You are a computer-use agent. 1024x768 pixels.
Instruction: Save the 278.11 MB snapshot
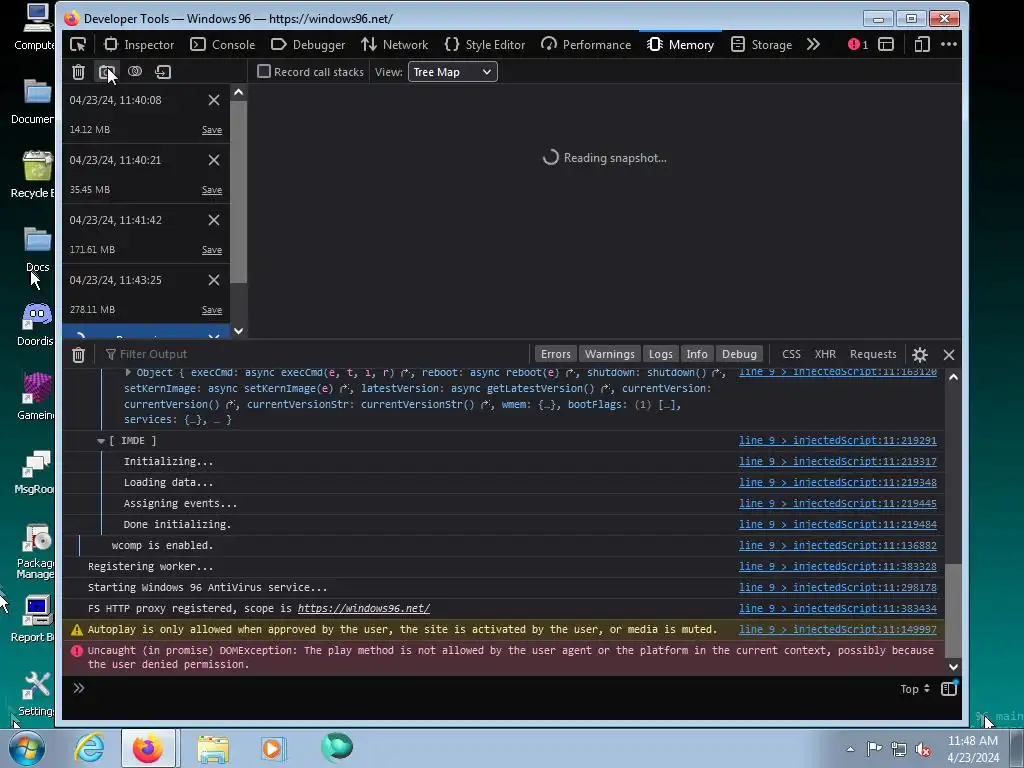[212, 310]
